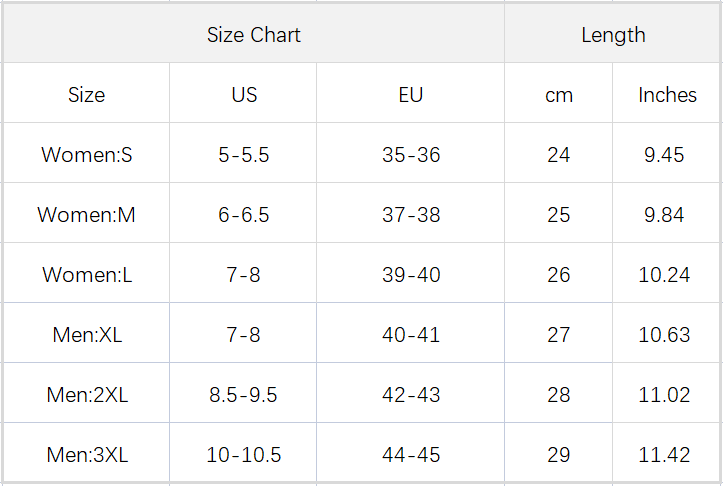Click EU size 37-38 cell
The height and width of the screenshot is (486, 723).
pyautogui.click(x=410, y=215)
